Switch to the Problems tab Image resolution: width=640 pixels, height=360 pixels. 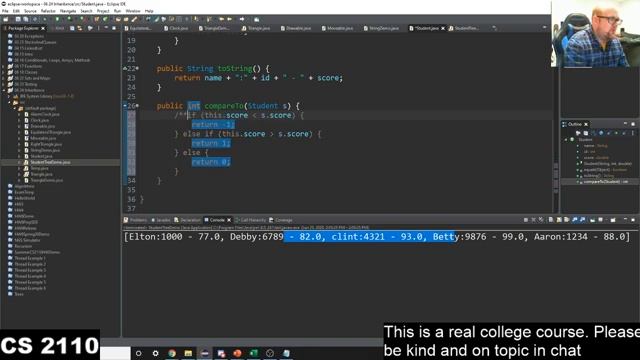[x=136, y=220]
